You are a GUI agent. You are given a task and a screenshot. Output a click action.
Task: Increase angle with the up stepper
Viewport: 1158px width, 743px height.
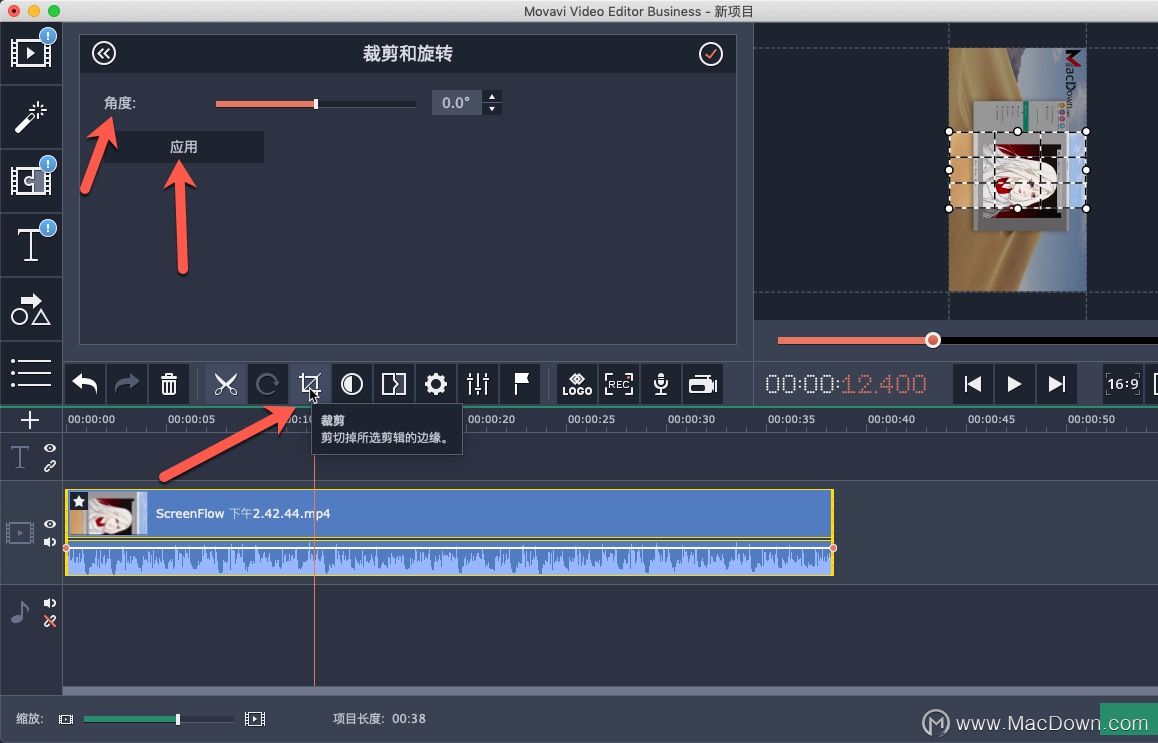pyautogui.click(x=492, y=97)
